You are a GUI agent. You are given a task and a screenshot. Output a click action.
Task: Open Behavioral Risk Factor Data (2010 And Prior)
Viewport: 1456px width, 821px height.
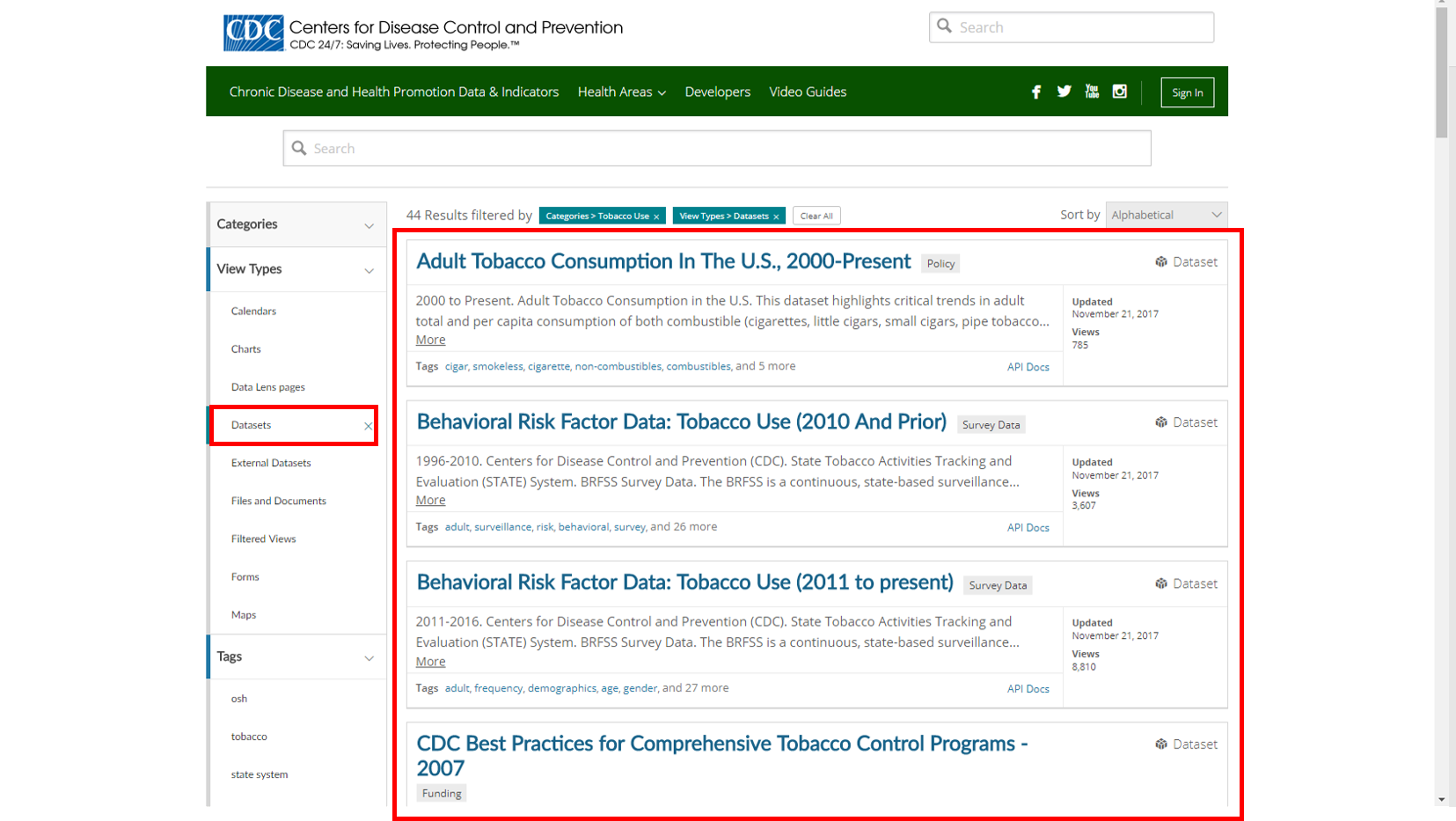coord(682,421)
